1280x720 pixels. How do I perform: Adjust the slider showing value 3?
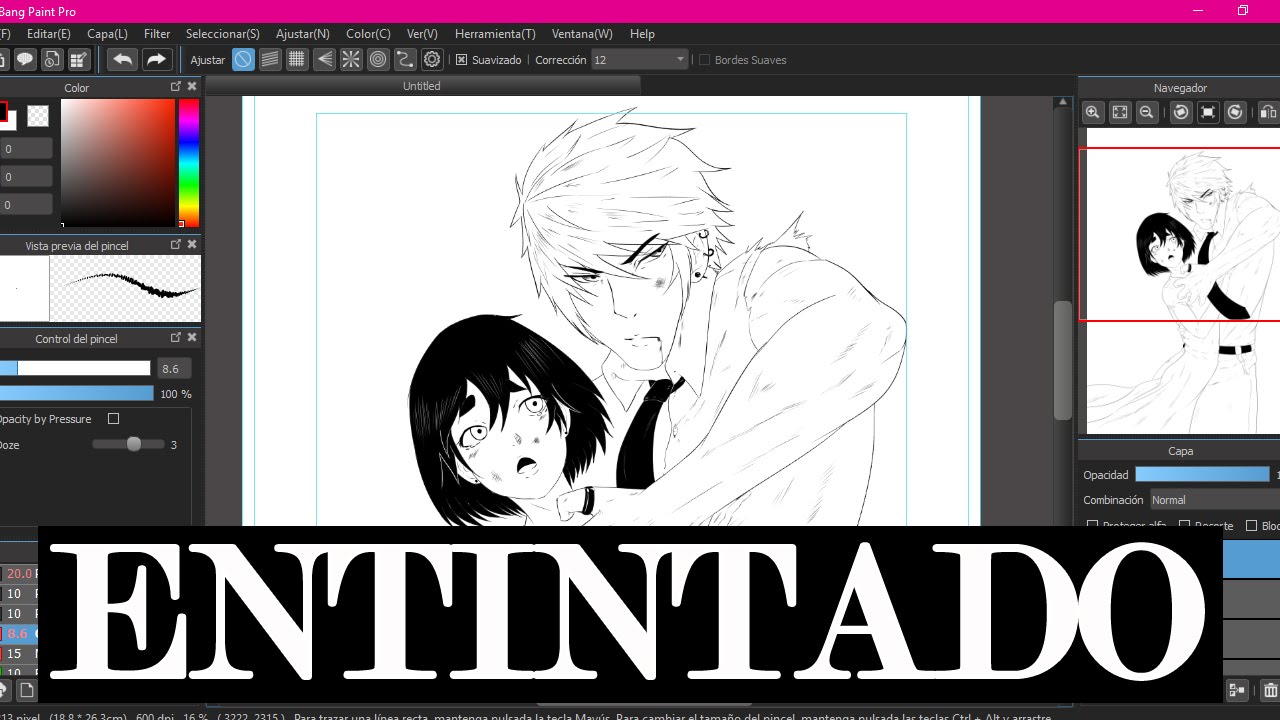126,444
